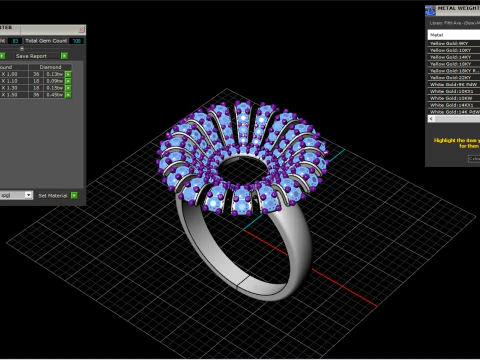Select White Gold:9K PdW in the metal list
Viewport: 480px width, 360px height.
(x=454, y=84)
